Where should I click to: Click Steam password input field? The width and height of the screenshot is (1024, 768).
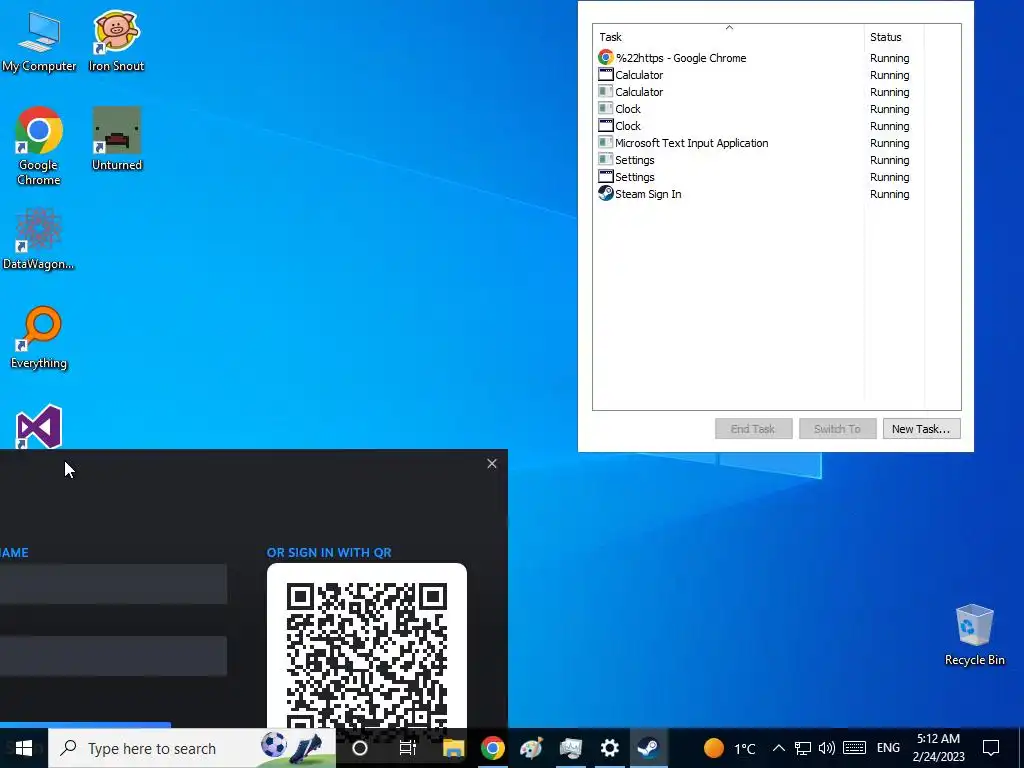[x=114, y=656]
